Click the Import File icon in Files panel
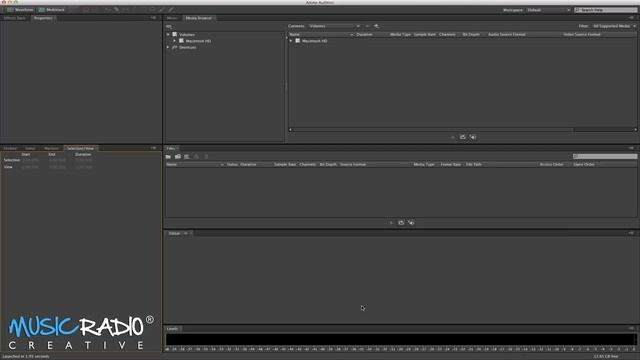 click(178, 157)
